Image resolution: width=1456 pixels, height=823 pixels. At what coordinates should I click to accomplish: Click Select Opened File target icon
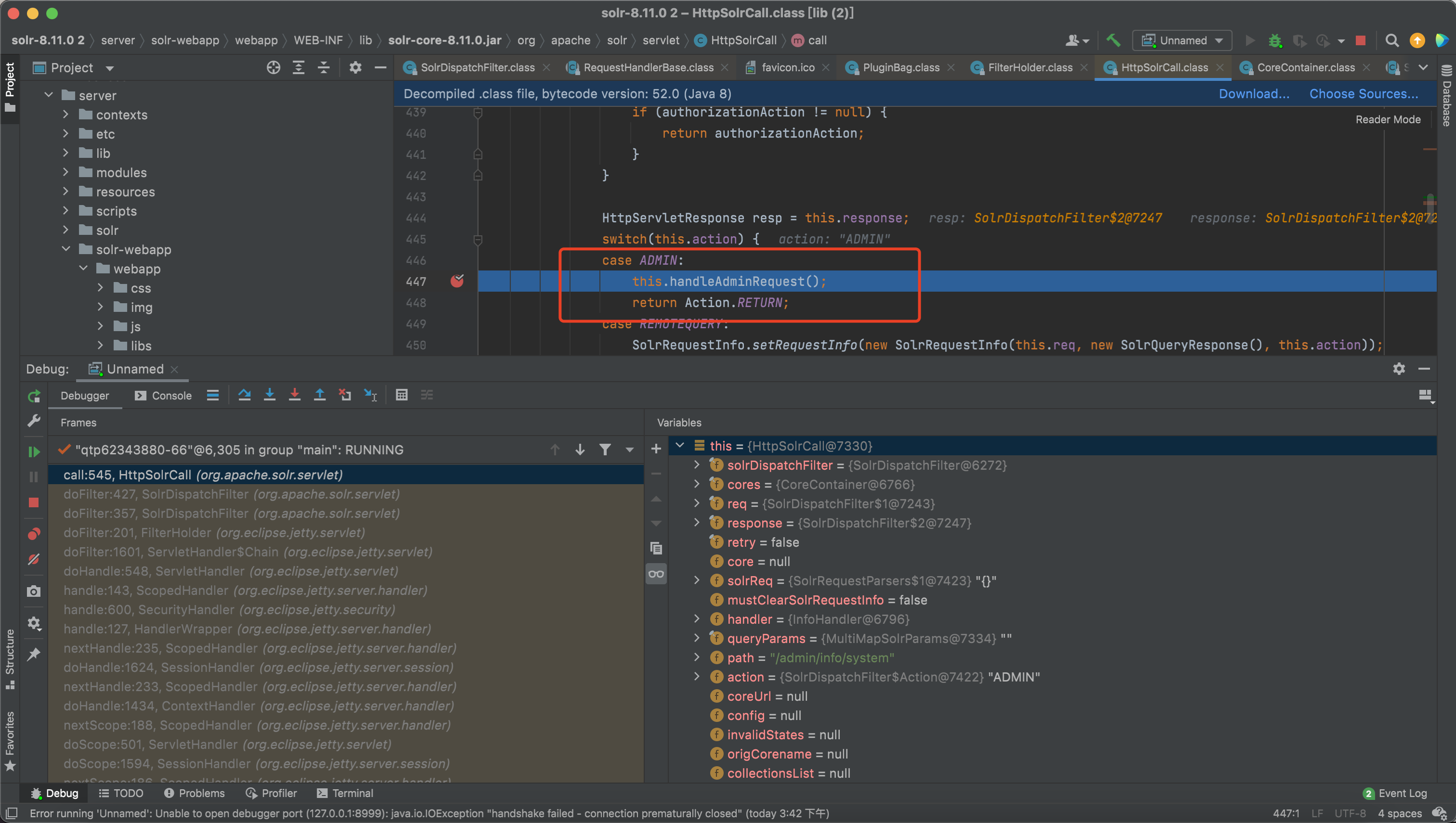click(x=273, y=68)
